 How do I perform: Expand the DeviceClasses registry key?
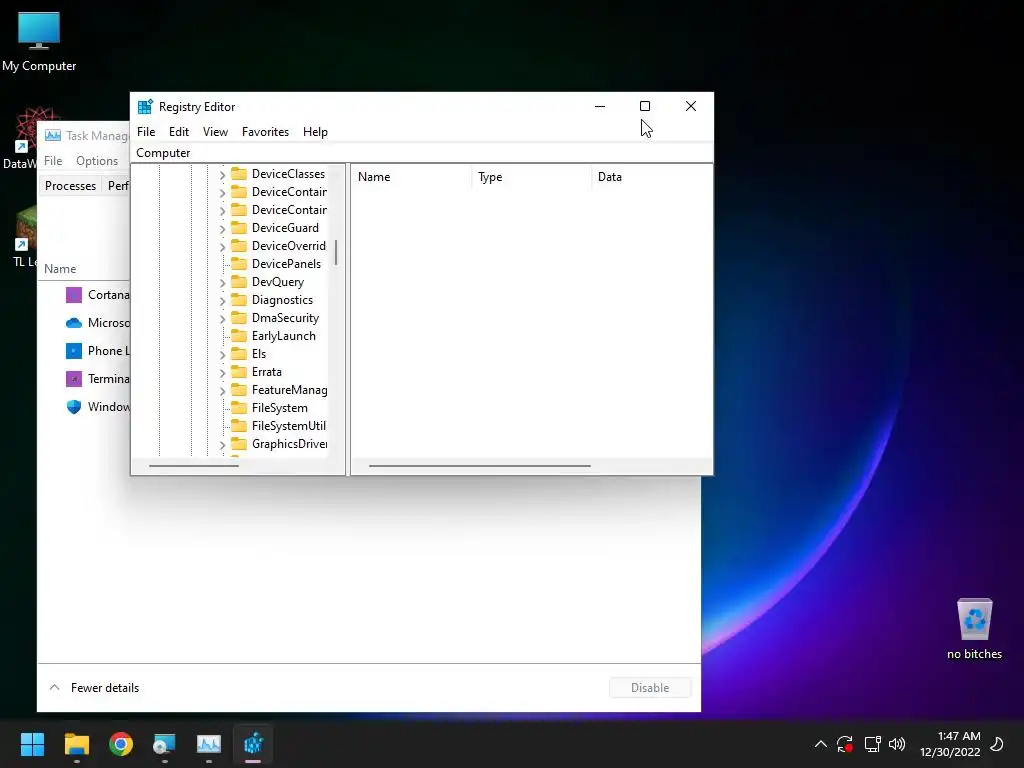[x=222, y=175]
